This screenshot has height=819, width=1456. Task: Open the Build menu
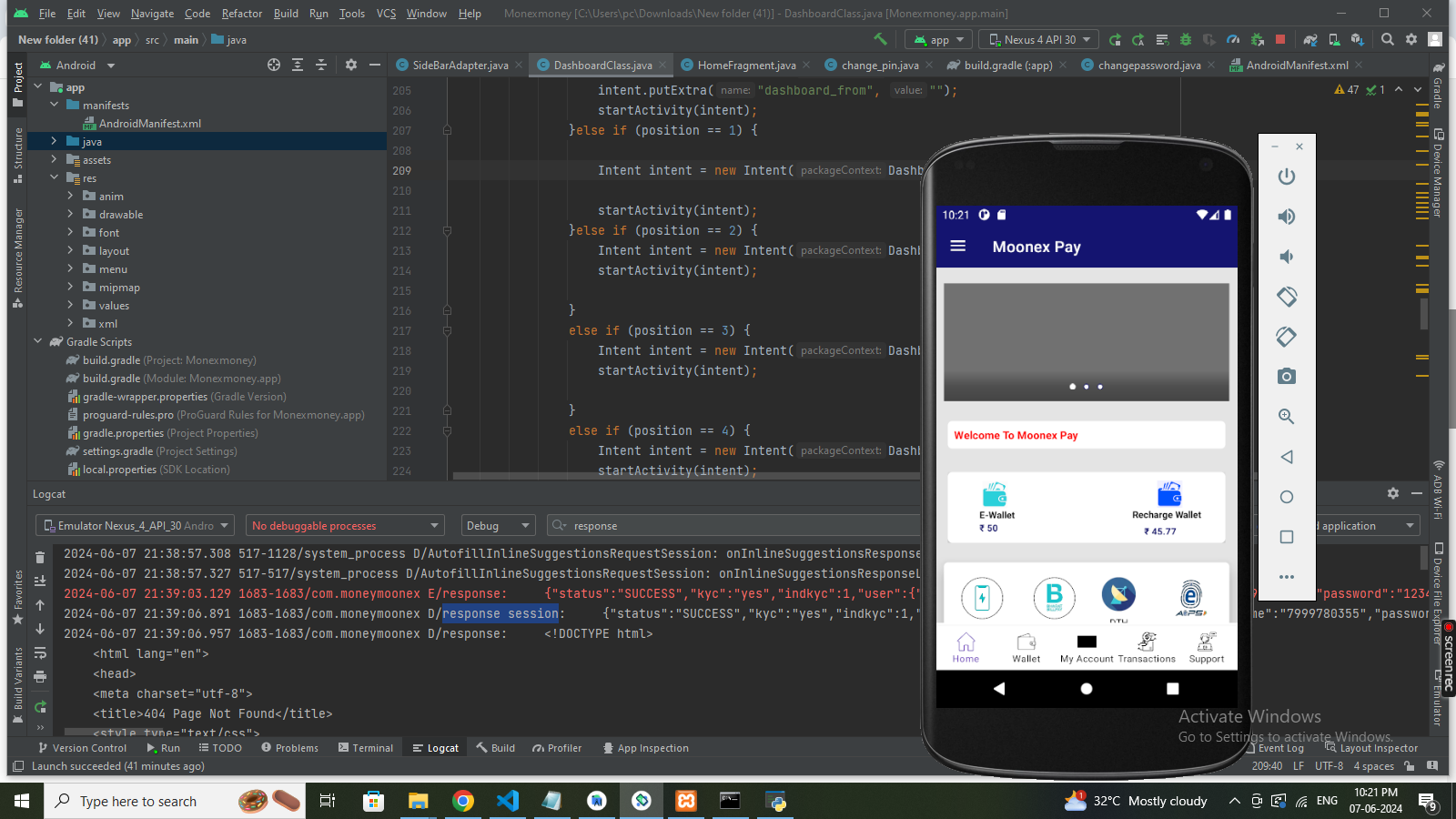[286, 14]
